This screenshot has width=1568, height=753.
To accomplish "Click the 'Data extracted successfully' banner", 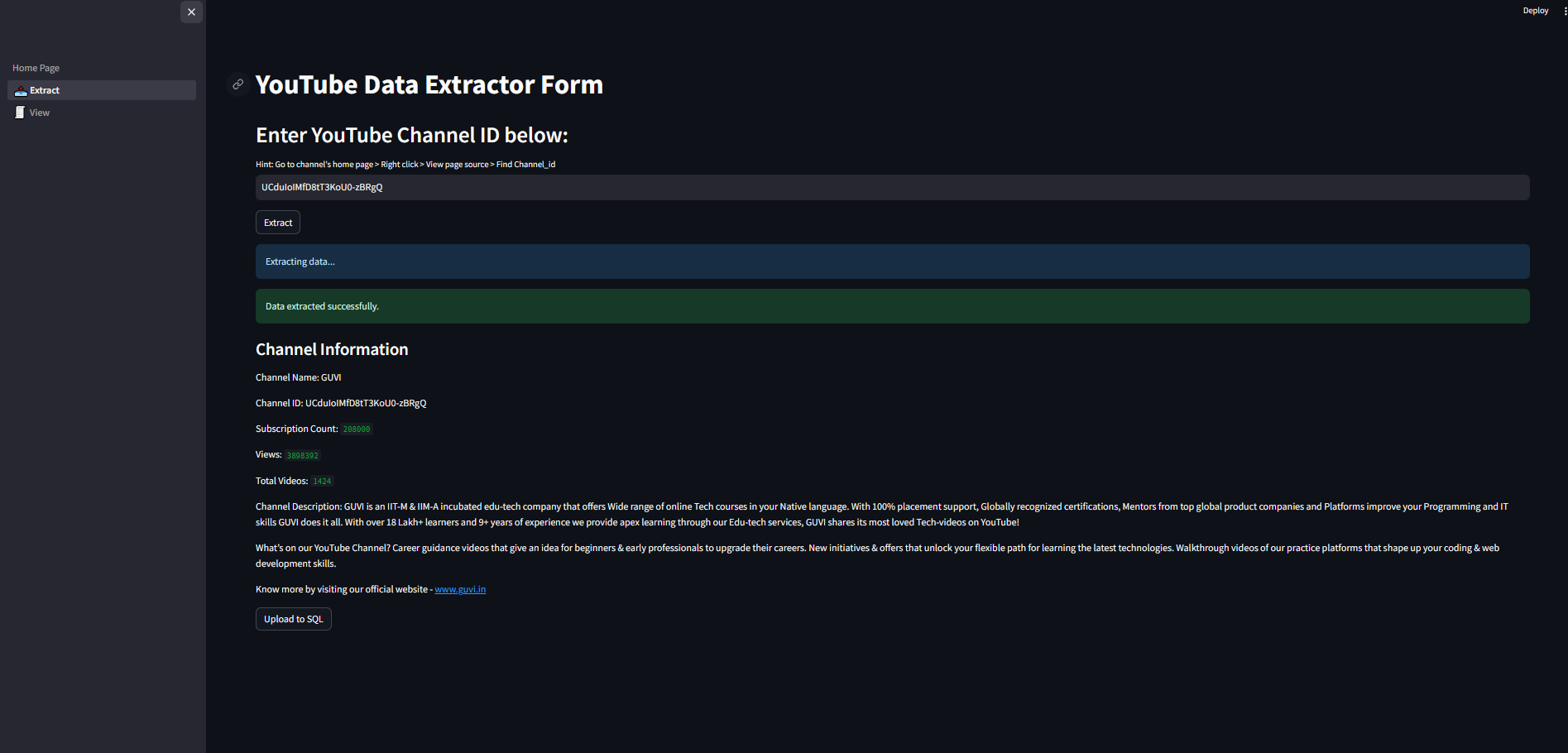I will tap(892, 306).
